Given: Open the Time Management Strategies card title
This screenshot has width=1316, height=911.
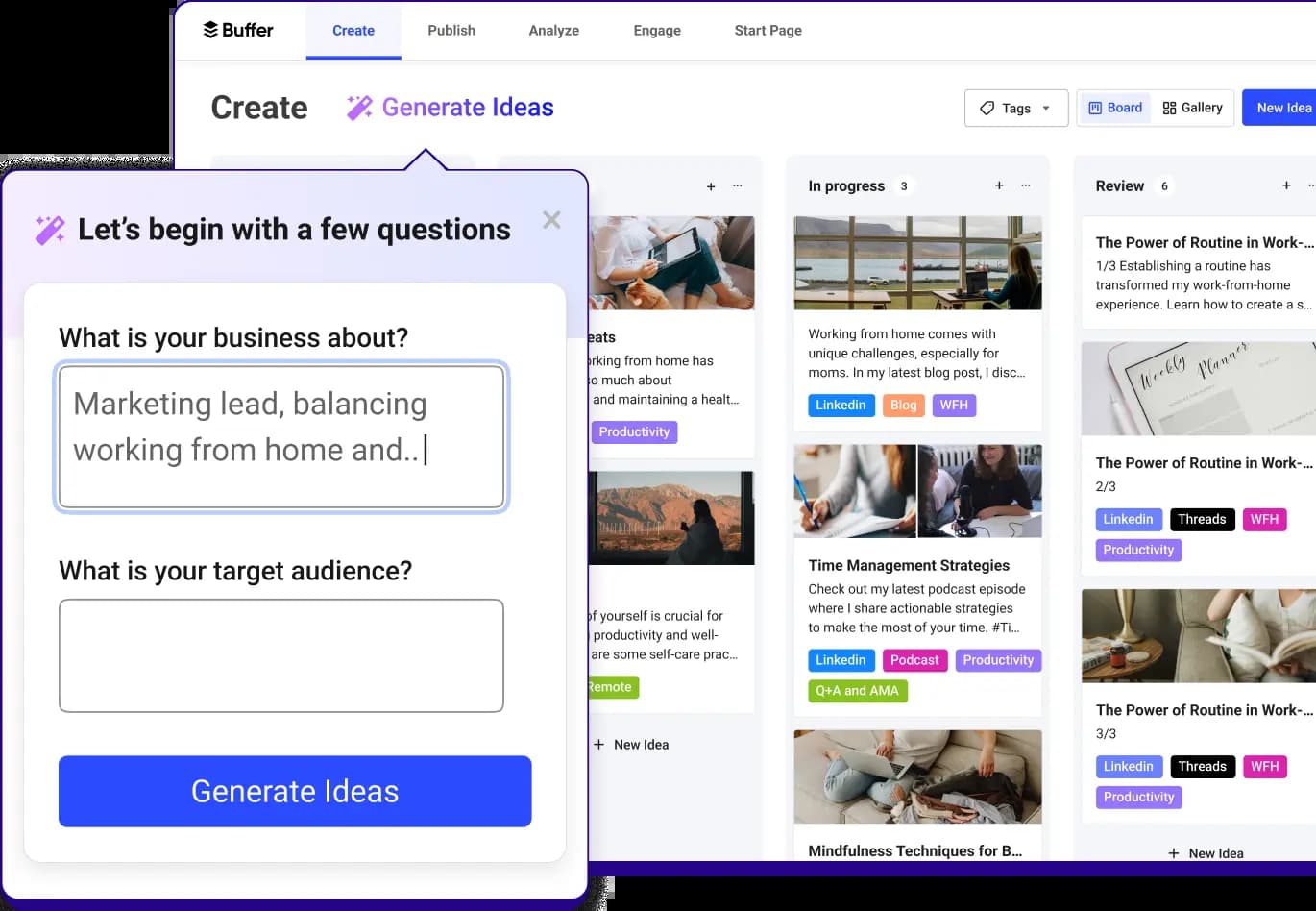Looking at the screenshot, I should [x=909, y=565].
